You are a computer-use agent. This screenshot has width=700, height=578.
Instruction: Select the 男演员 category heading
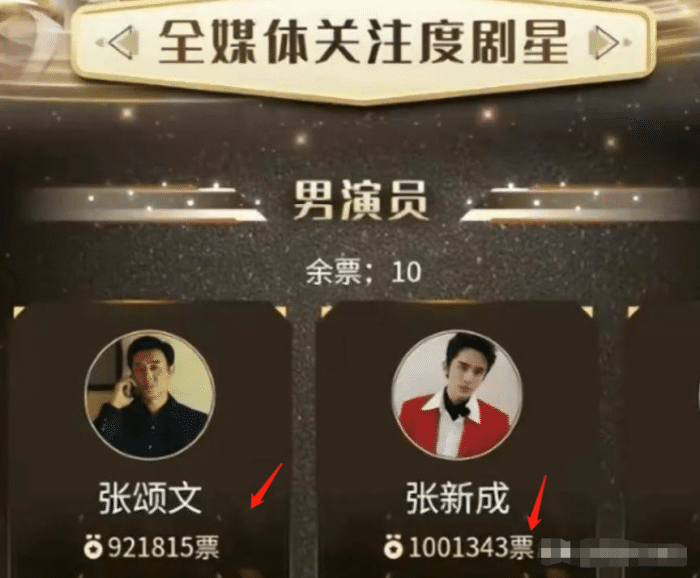[361, 202]
